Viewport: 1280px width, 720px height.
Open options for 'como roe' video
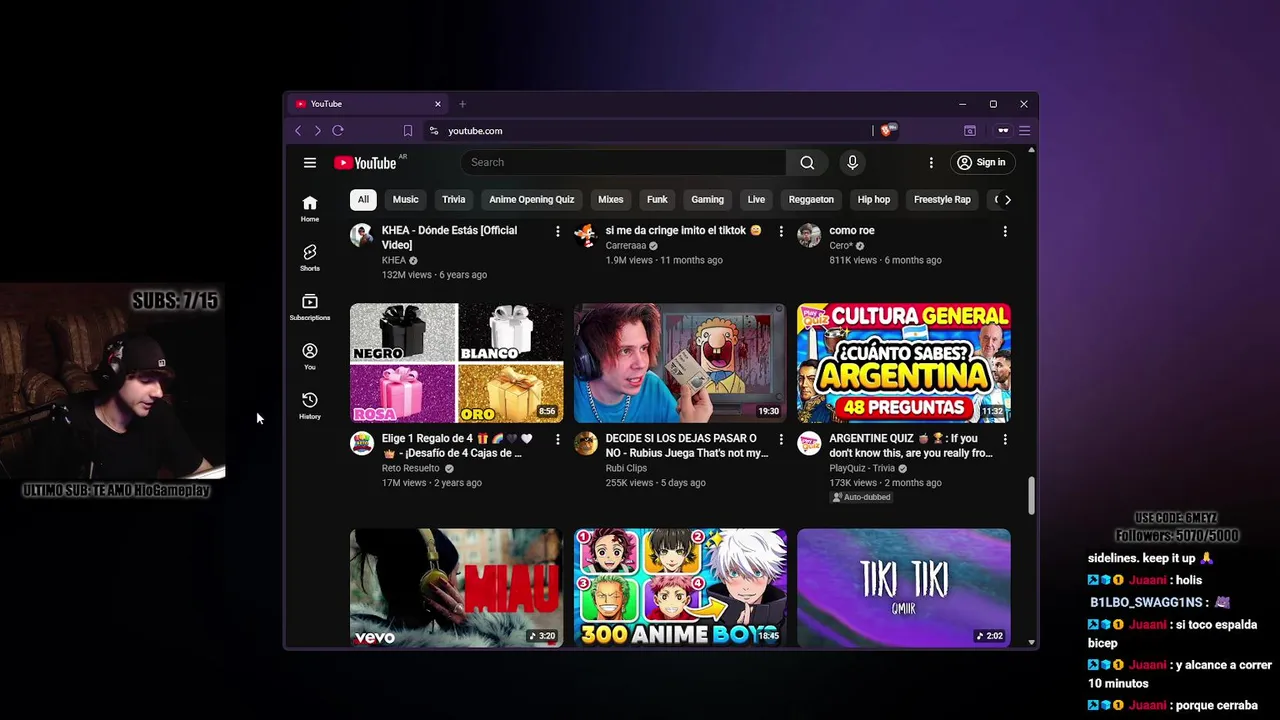[1005, 231]
